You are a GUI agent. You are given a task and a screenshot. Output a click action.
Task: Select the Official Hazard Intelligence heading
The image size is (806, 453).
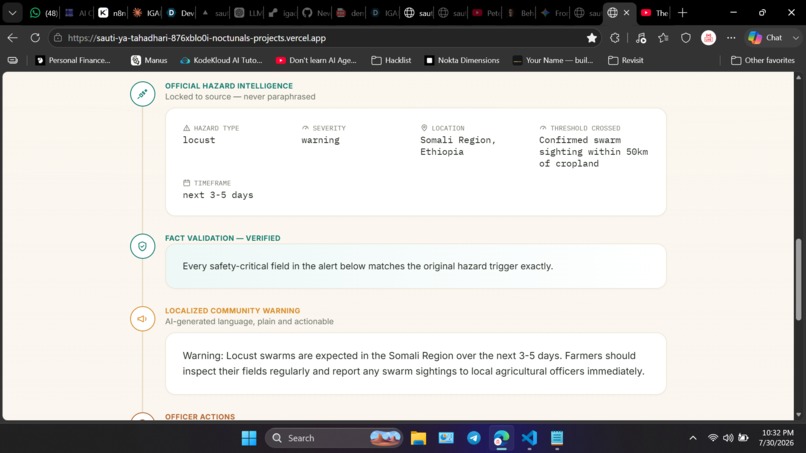pos(229,86)
